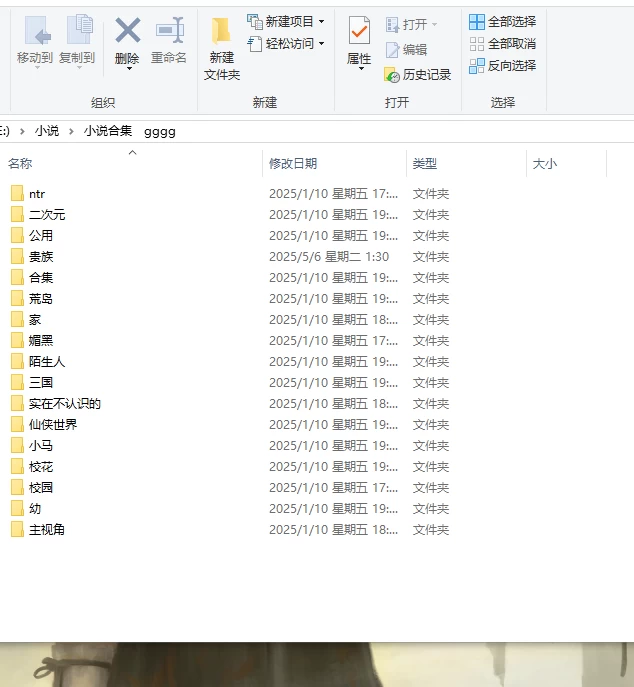634x687 pixels.
Task: Click the Copy to (复制到) icon
Action: pyautogui.click(x=79, y=29)
